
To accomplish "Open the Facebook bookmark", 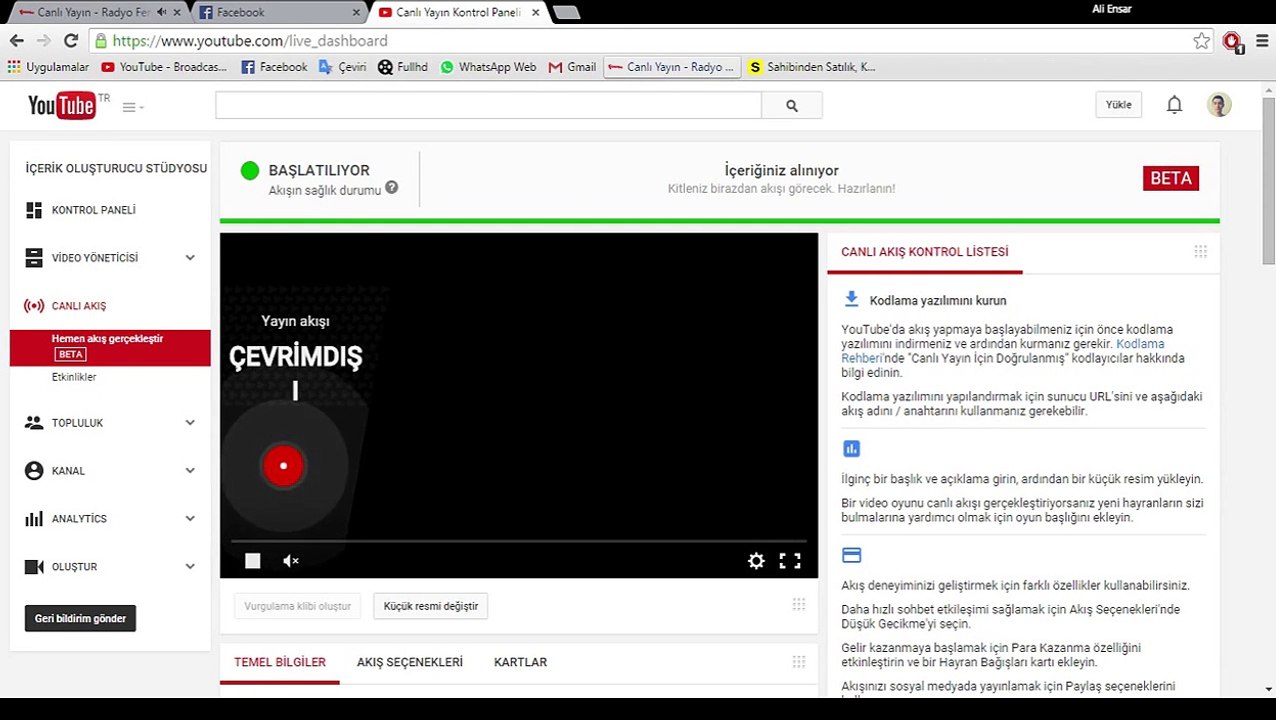I will coord(274,67).
